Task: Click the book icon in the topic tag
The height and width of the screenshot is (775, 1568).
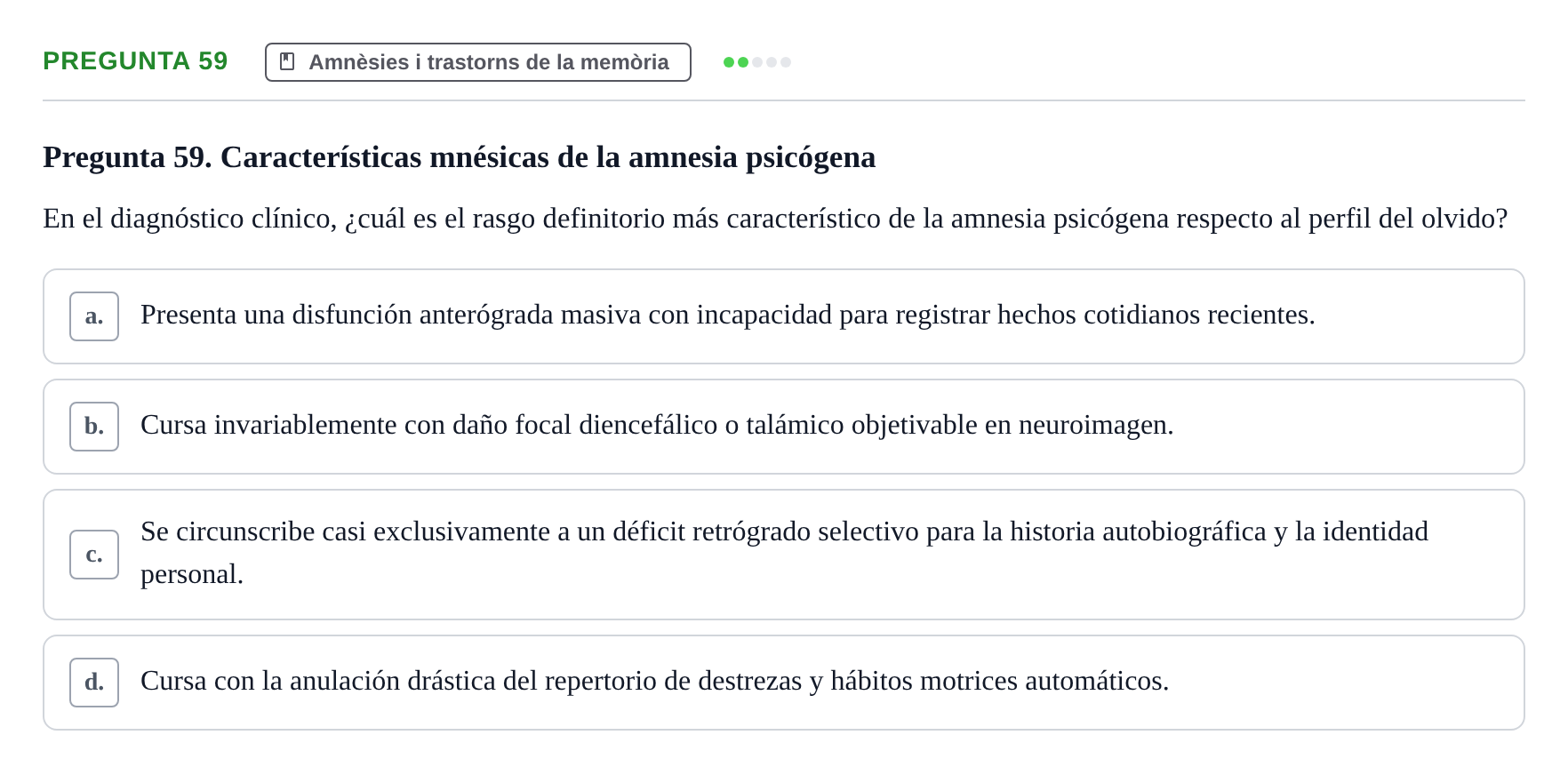Action: (x=287, y=61)
